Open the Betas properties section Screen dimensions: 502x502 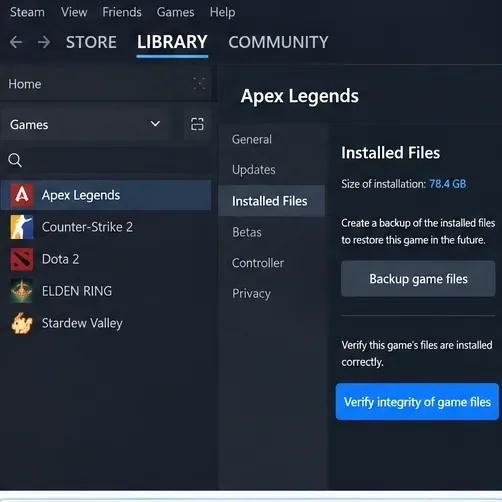click(247, 232)
